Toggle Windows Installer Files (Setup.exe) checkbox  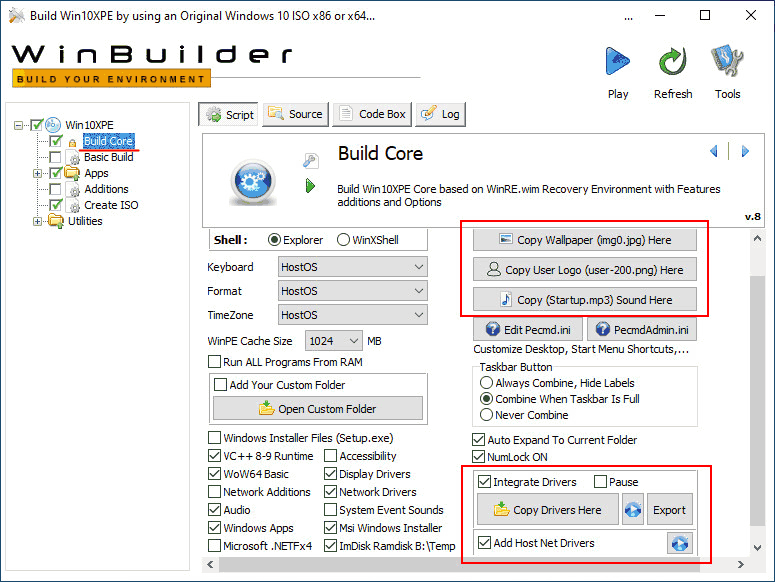click(214, 438)
